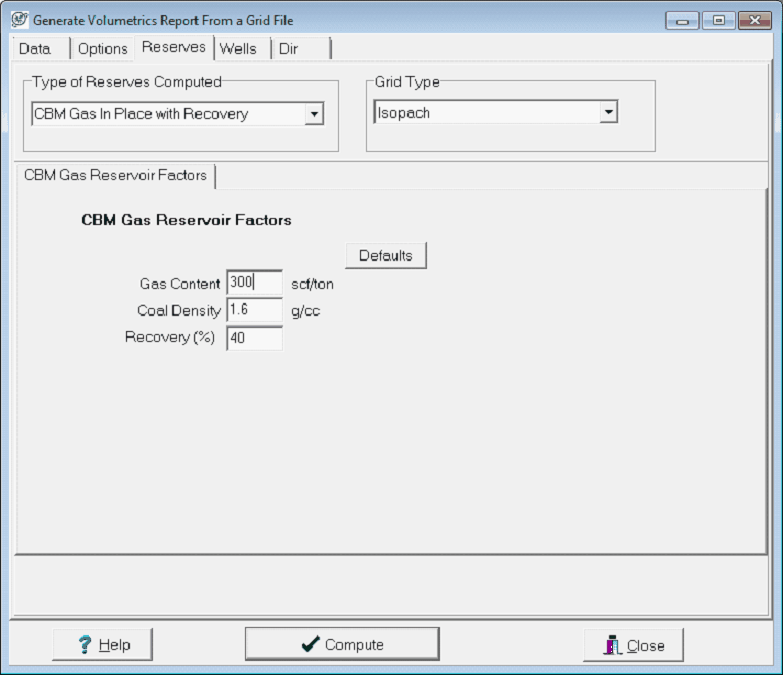Image resolution: width=784 pixels, height=676 pixels.
Task: Click the application icon in the title bar
Action: (x=19, y=20)
